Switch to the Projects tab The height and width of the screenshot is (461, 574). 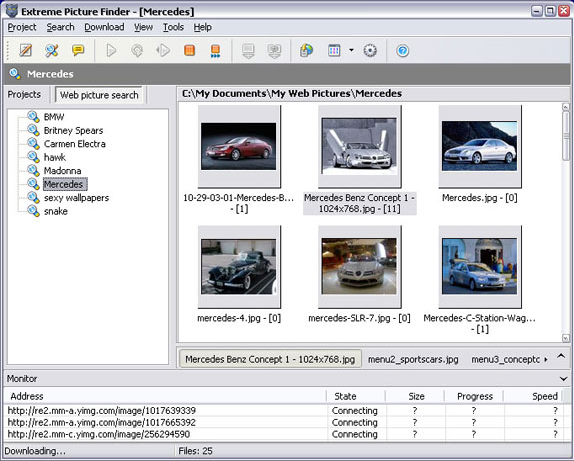[24, 94]
